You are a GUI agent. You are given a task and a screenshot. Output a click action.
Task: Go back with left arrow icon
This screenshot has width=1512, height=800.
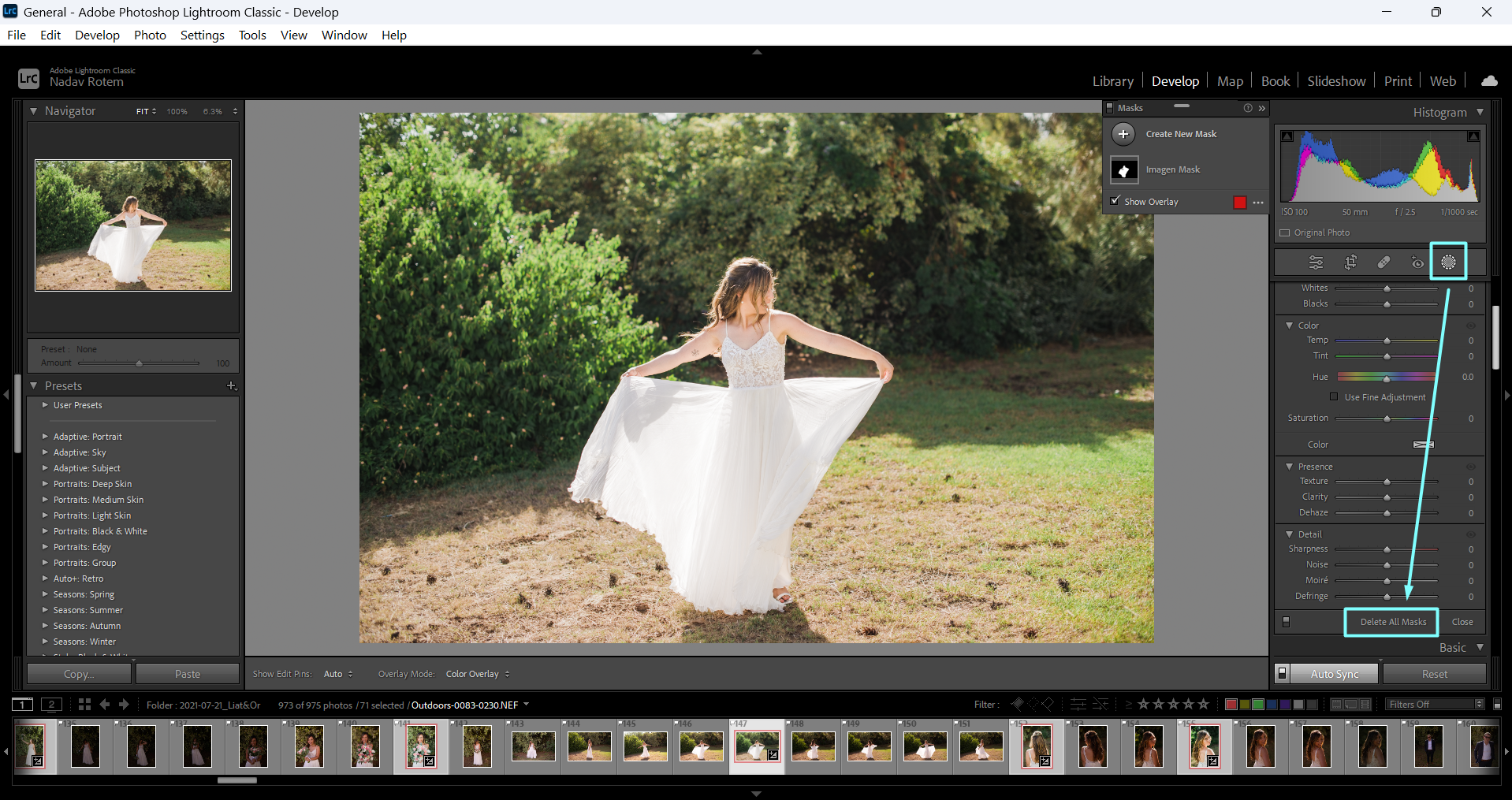pos(105,705)
